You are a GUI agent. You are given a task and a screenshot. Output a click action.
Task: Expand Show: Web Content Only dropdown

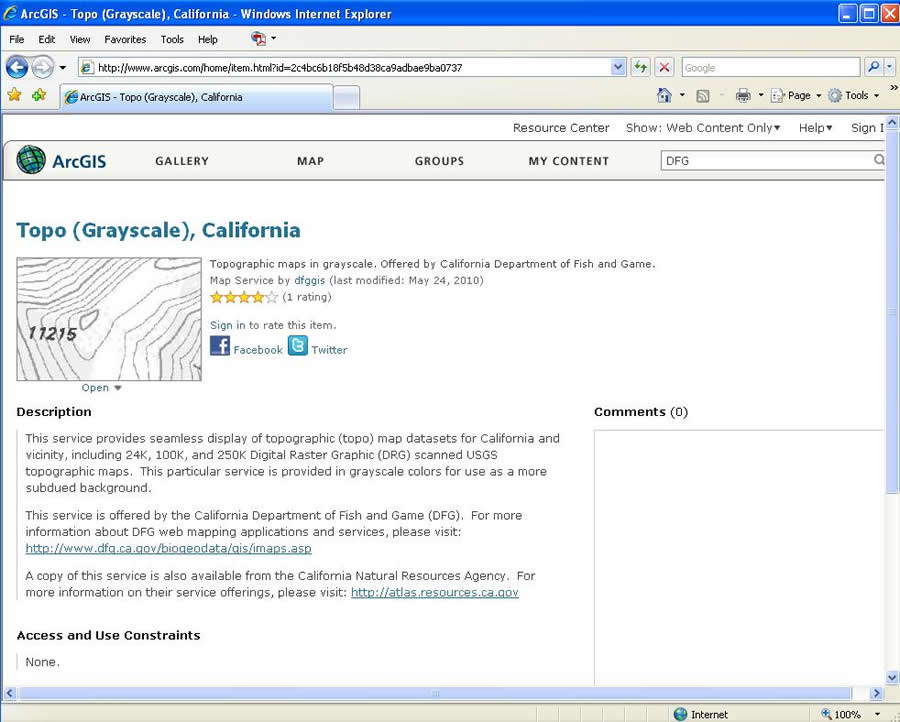(x=703, y=128)
